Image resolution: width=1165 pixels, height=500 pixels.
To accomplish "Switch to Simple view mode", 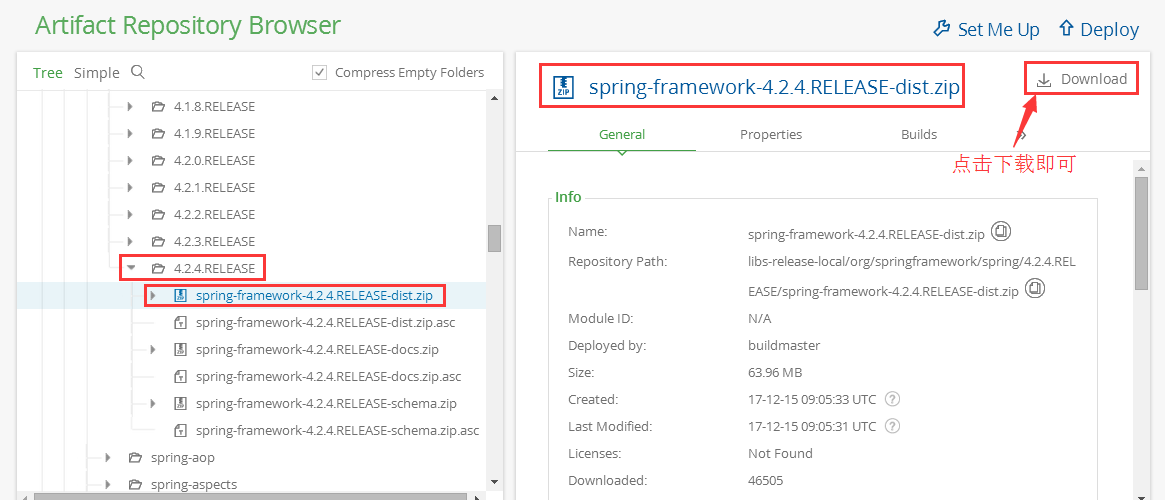I will point(97,73).
